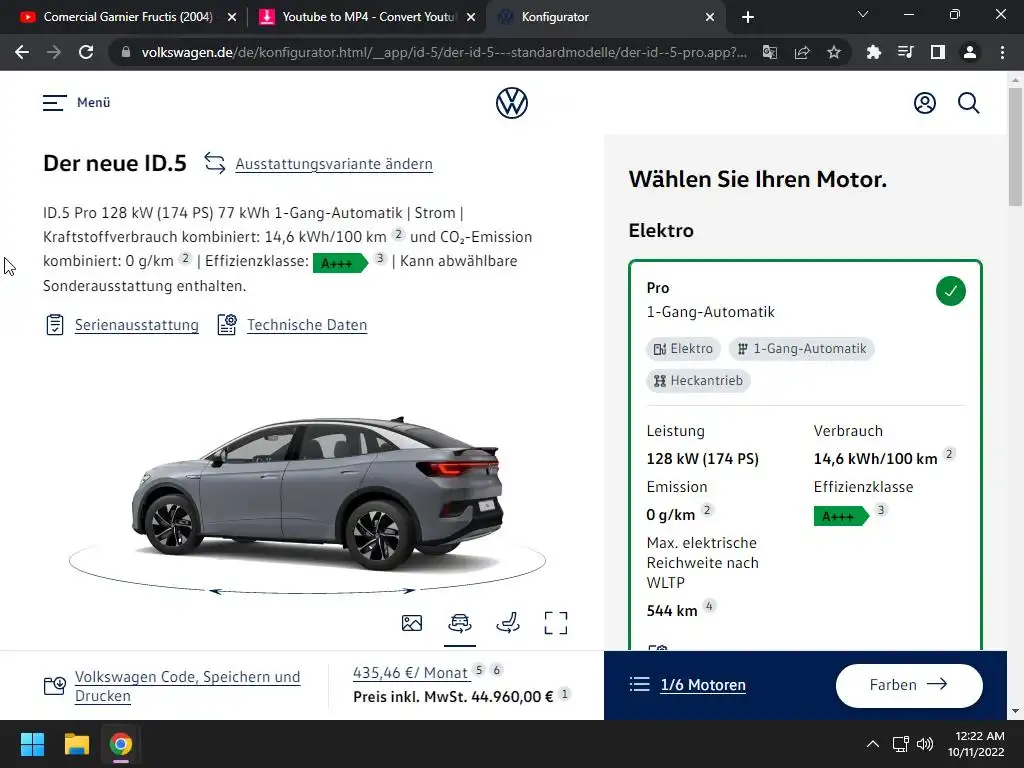Select the interior seat view icon

pyautogui.click(x=508, y=623)
